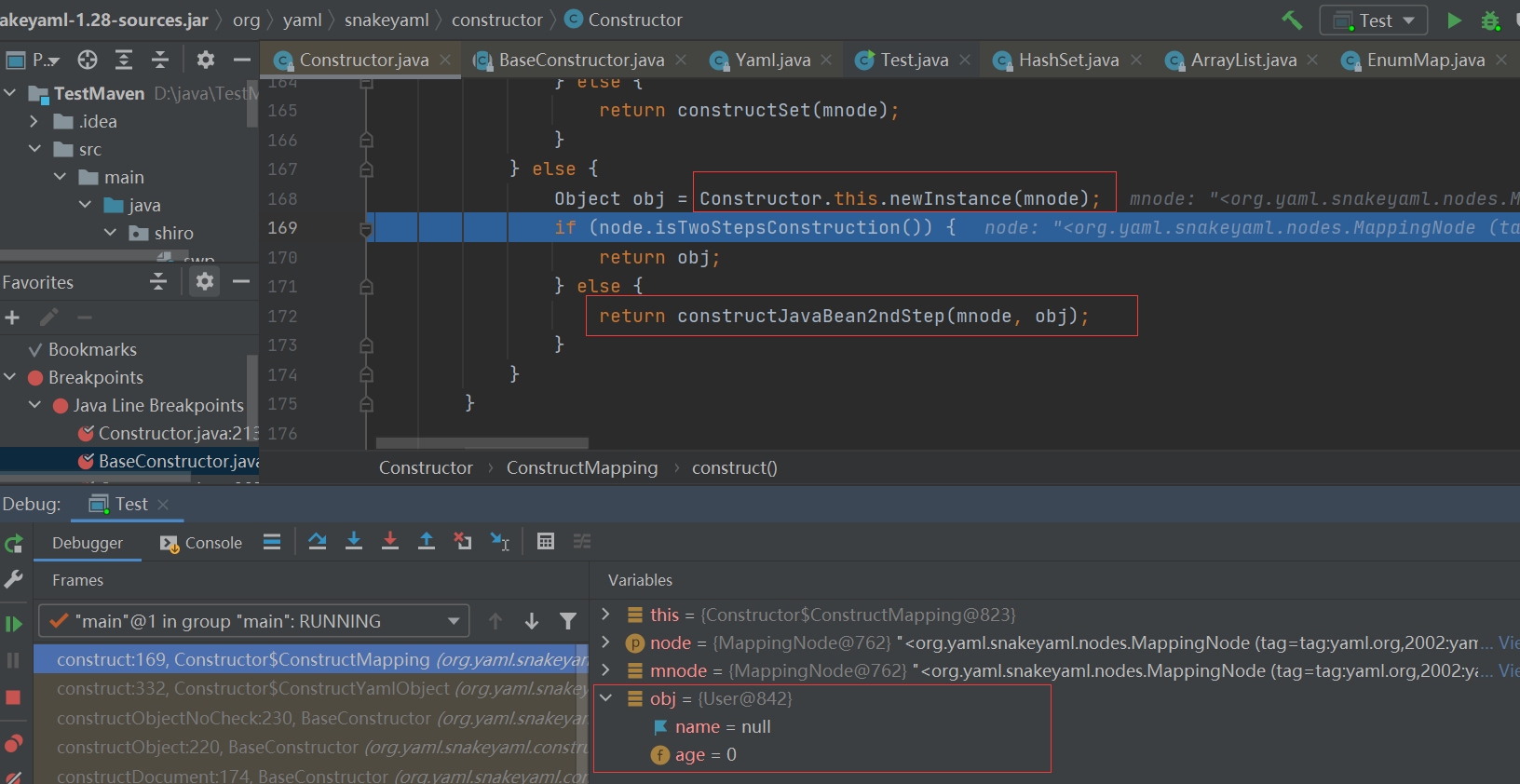Close the Constructor.java tab
Viewport: 1520px width, 784px height.
445,60
